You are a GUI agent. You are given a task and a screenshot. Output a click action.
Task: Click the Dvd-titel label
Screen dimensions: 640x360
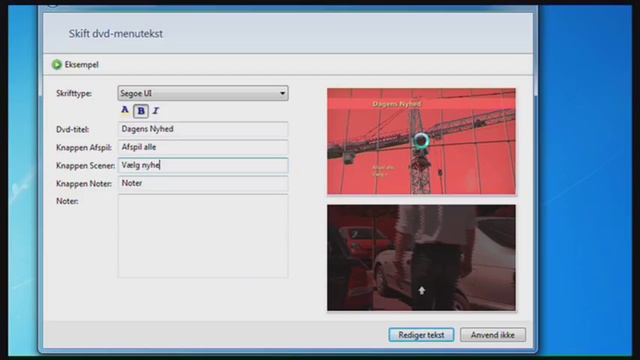pos(73,129)
